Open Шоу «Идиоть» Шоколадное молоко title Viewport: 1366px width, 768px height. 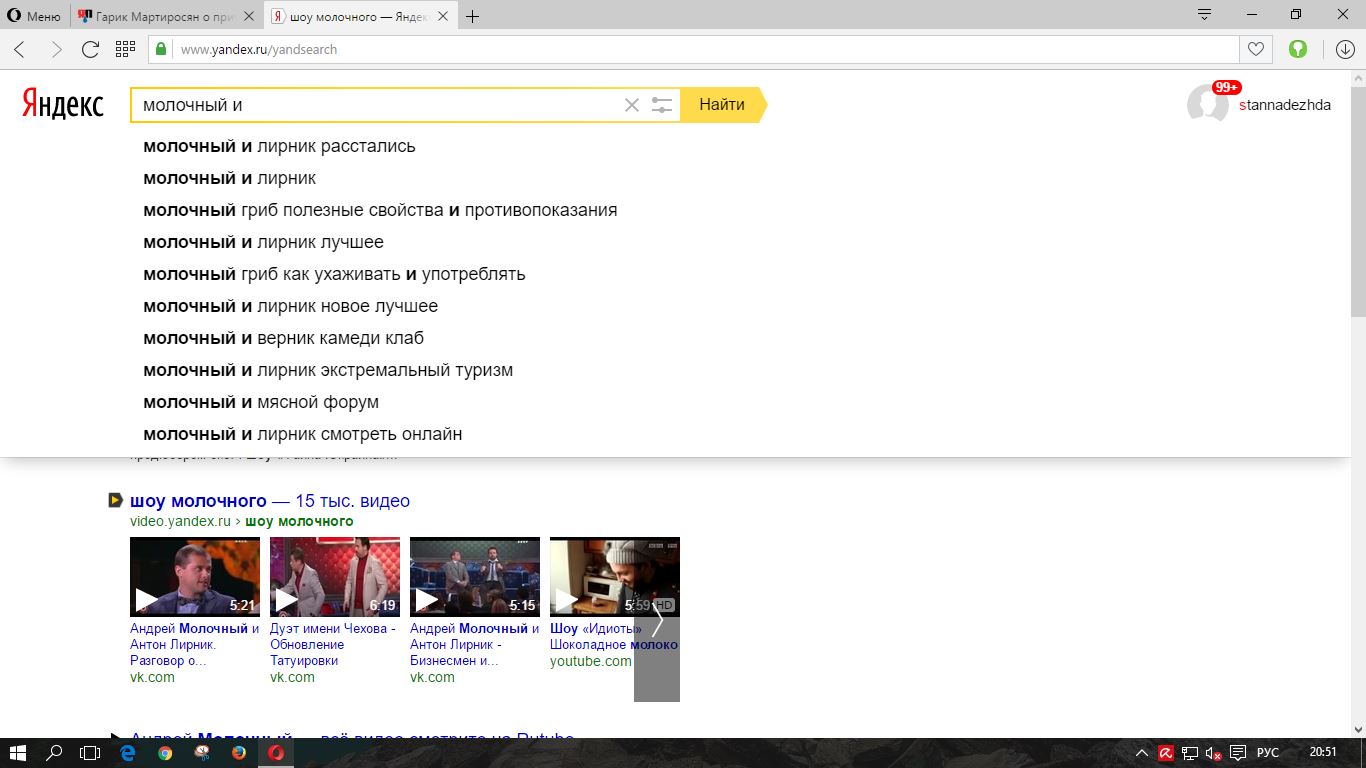614,636
